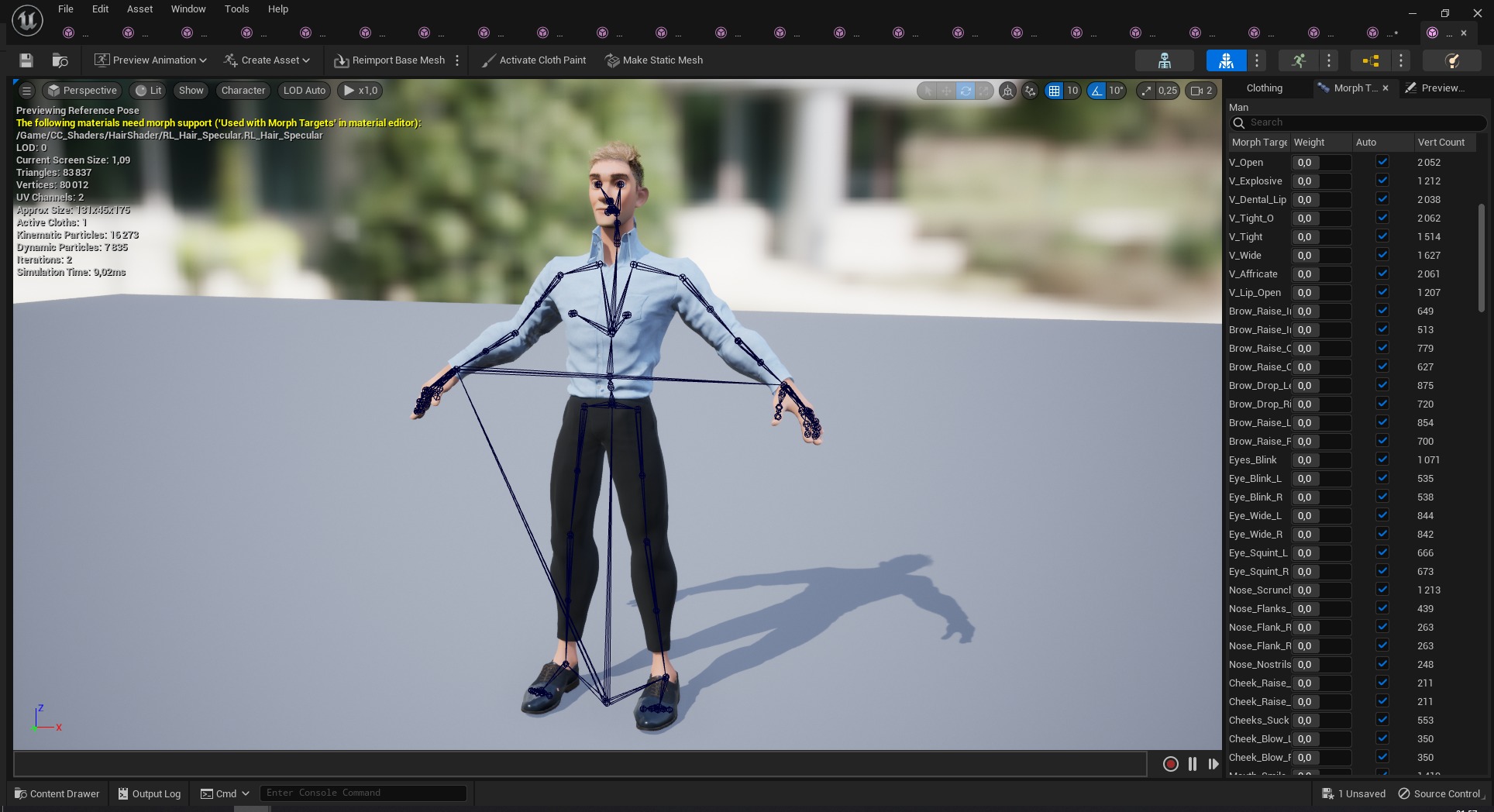Click the Unreal Engine logo
The image size is (1494, 812).
click(27, 22)
